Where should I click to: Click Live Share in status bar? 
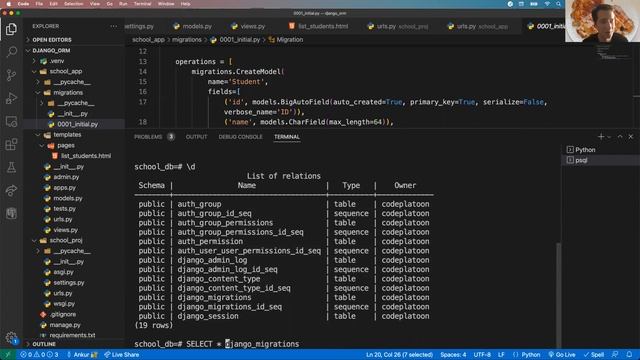pyautogui.click(x=122, y=355)
